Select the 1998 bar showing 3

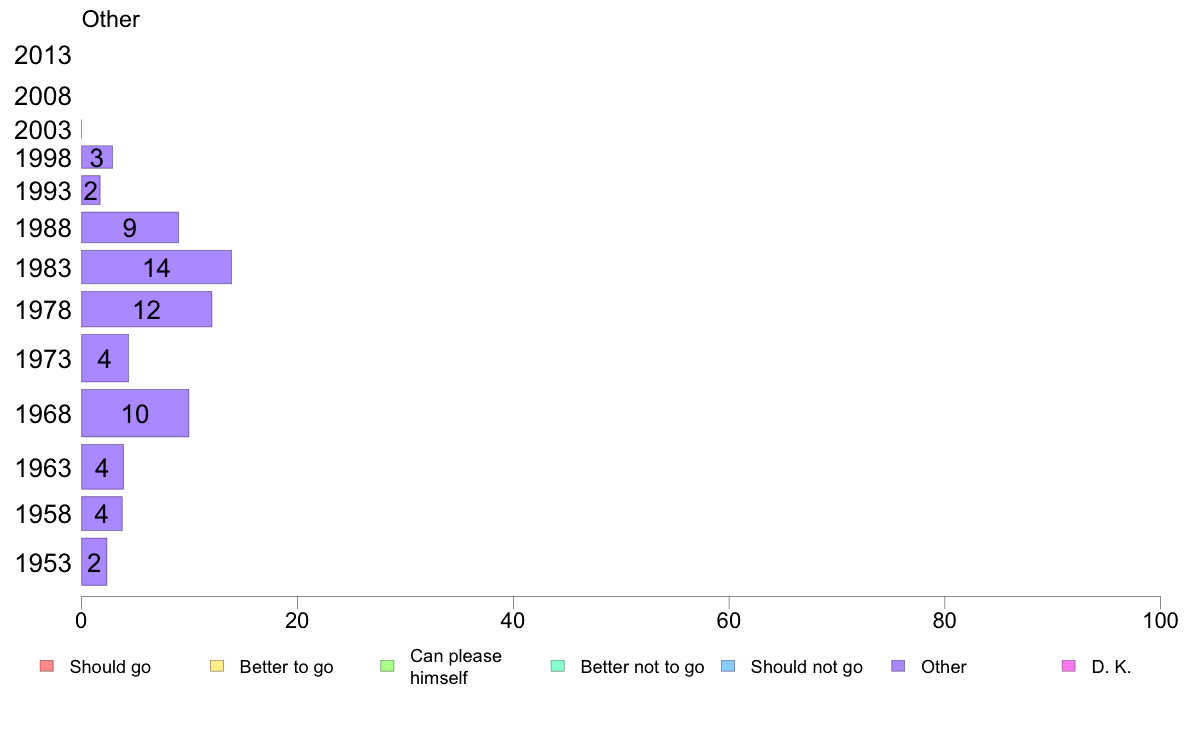(97, 157)
